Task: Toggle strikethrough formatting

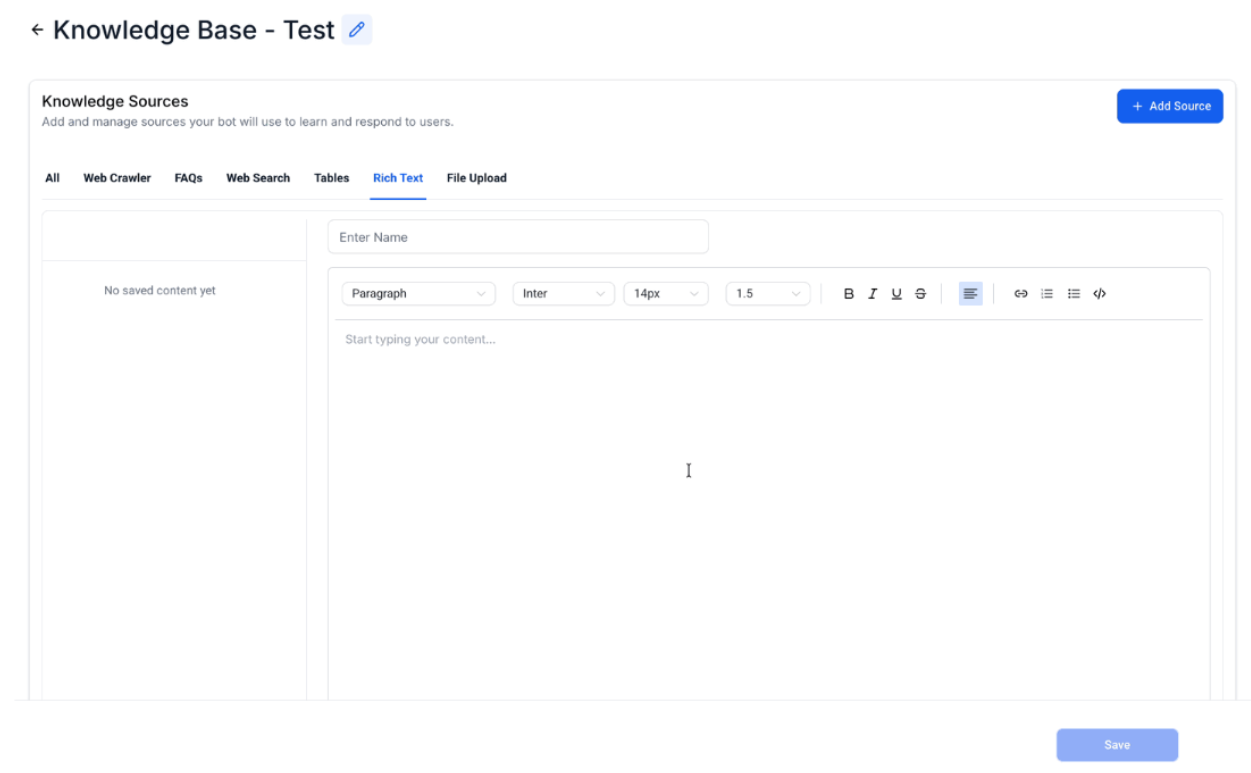Action: 920,294
